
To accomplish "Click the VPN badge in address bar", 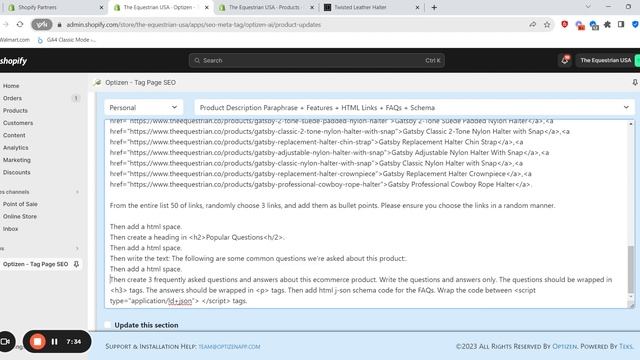I will point(42,24).
